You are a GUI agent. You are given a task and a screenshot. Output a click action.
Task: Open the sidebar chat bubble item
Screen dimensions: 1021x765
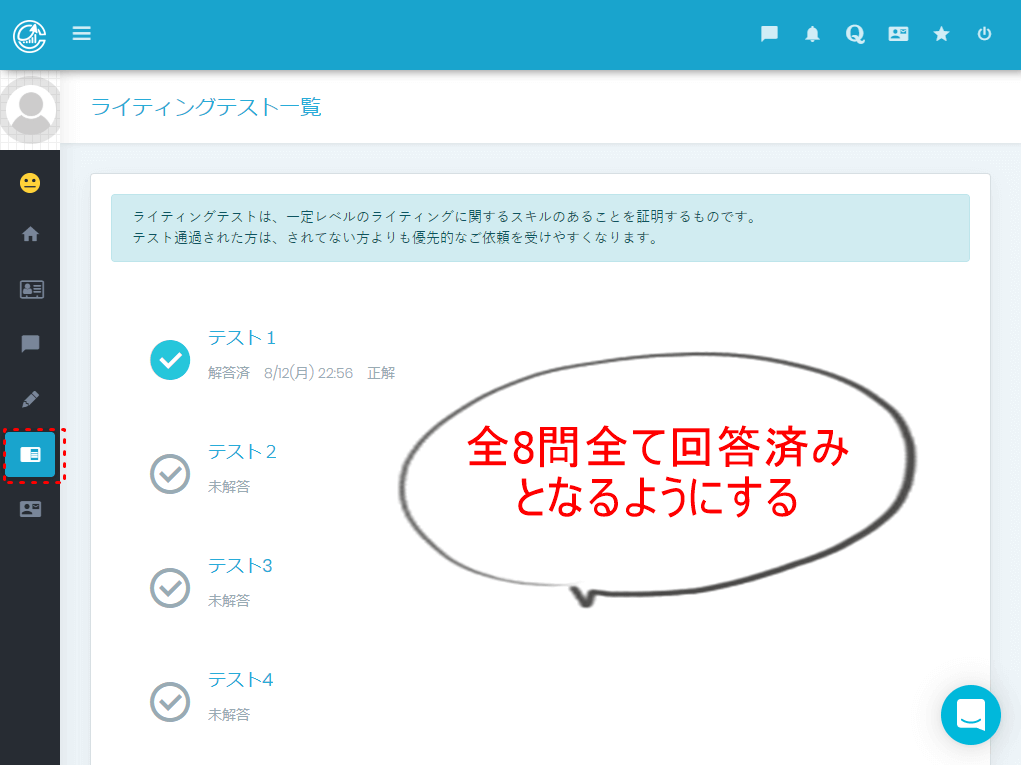tap(30, 344)
